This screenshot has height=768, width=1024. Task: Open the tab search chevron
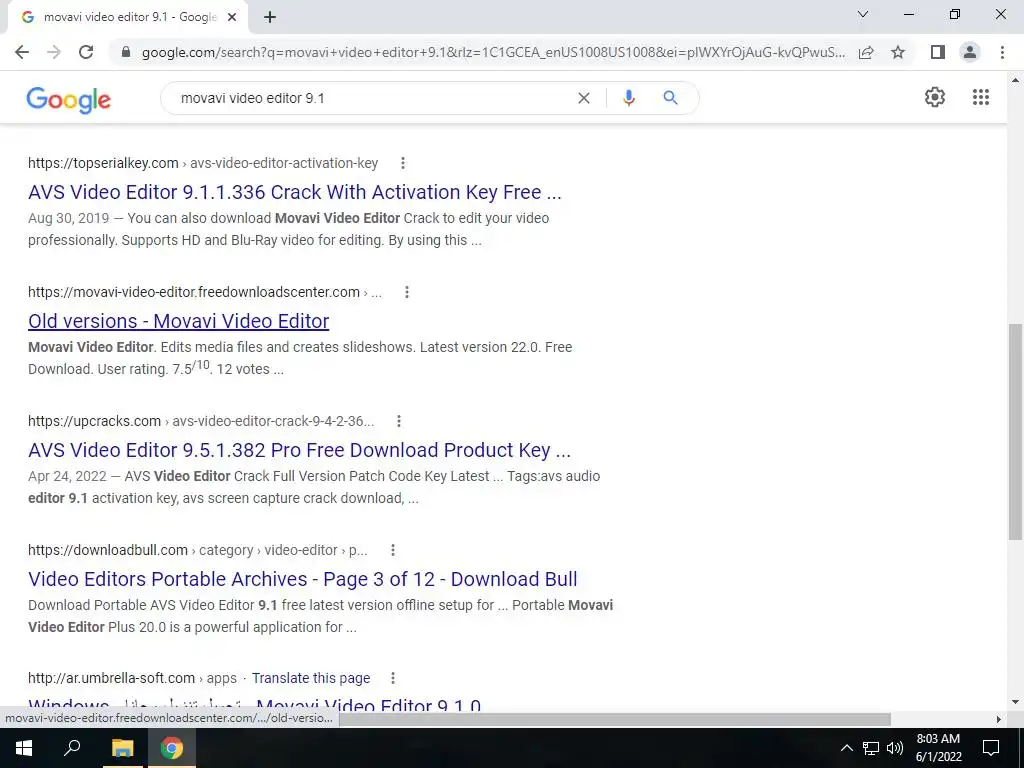863,14
